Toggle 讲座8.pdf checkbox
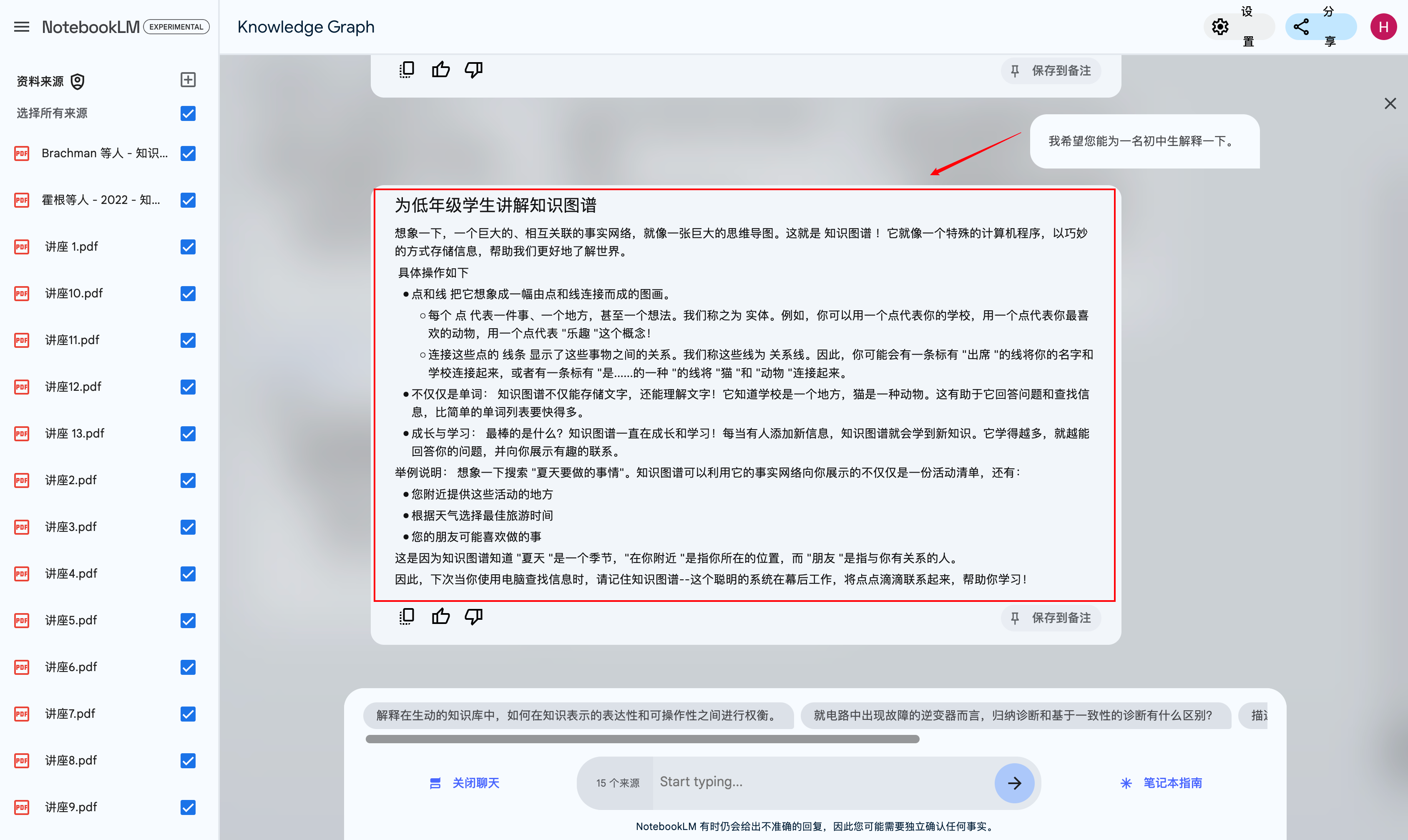The image size is (1408, 840). click(x=188, y=760)
